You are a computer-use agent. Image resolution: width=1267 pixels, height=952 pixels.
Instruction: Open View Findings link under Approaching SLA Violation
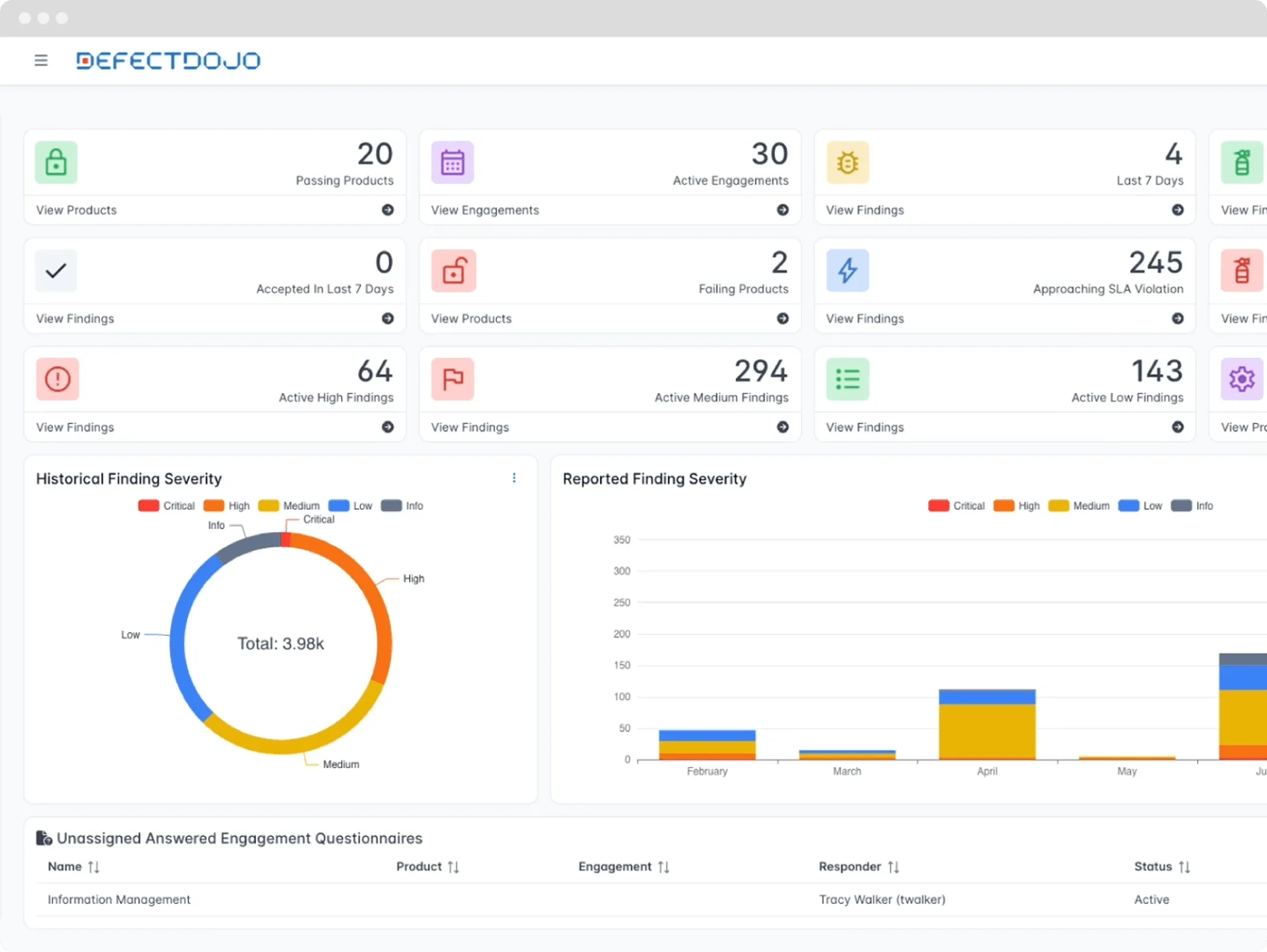(x=865, y=318)
